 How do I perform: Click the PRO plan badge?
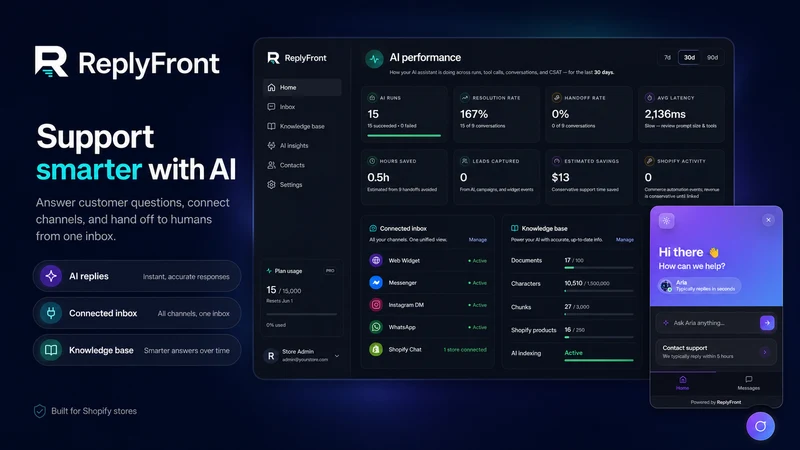point(330,271)
